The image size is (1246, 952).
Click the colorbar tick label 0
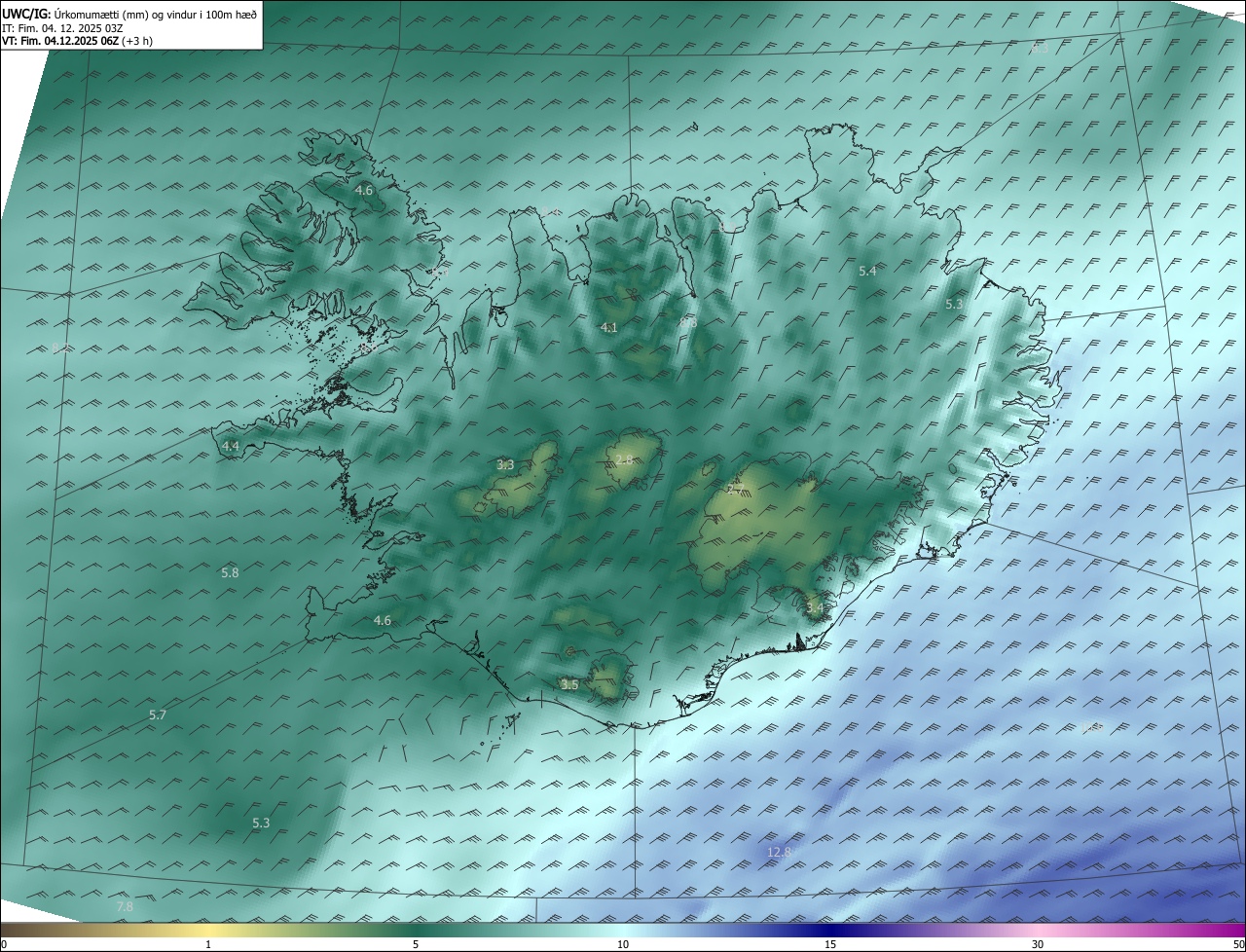(x=3, y=944)
